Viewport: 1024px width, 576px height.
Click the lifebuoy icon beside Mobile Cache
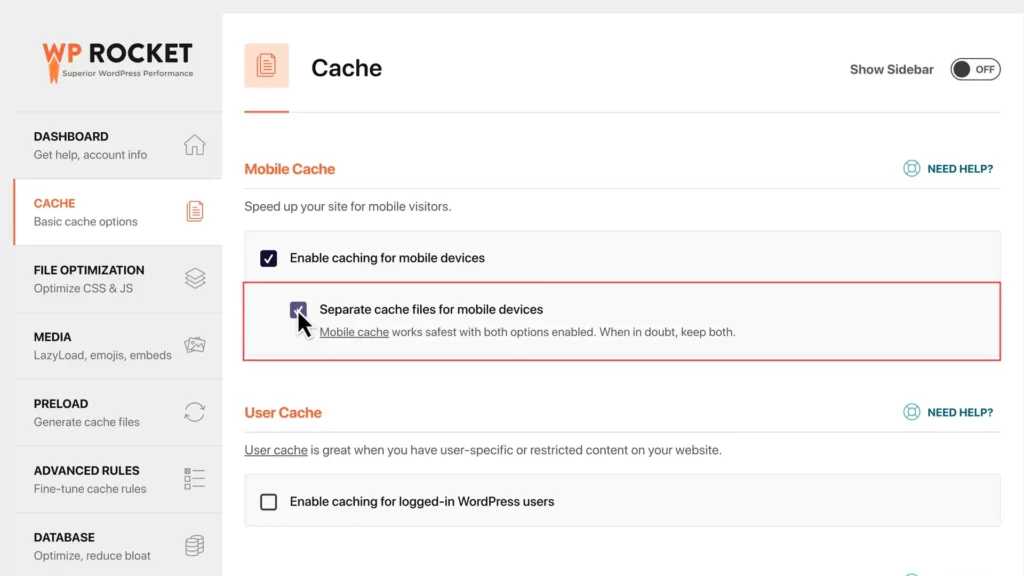tap(912, 169)
